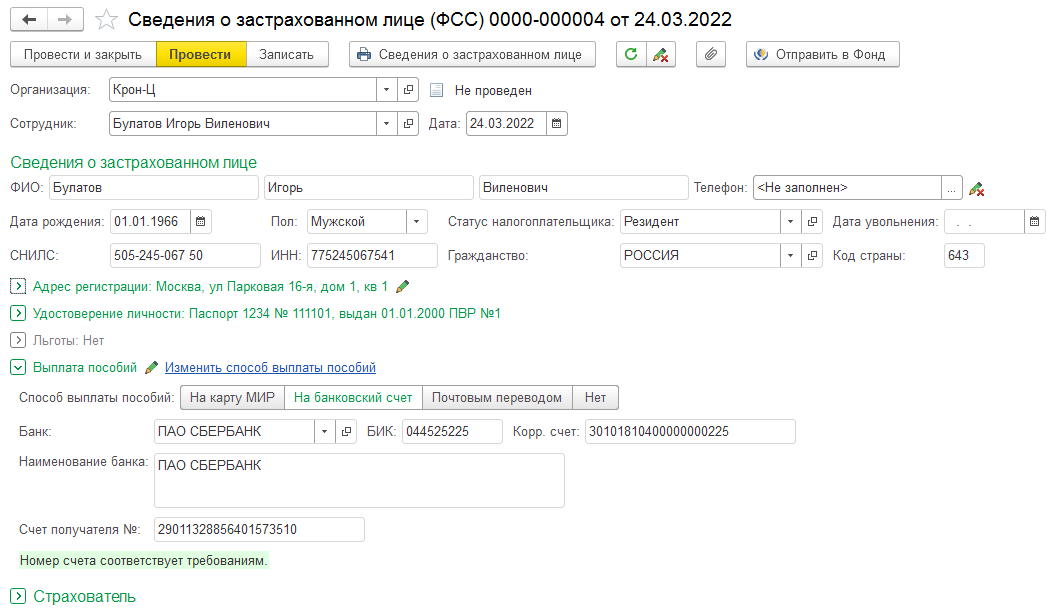Expand the Страхователь section
This screenshot has width=1050, height=612.
pos(17,597)
